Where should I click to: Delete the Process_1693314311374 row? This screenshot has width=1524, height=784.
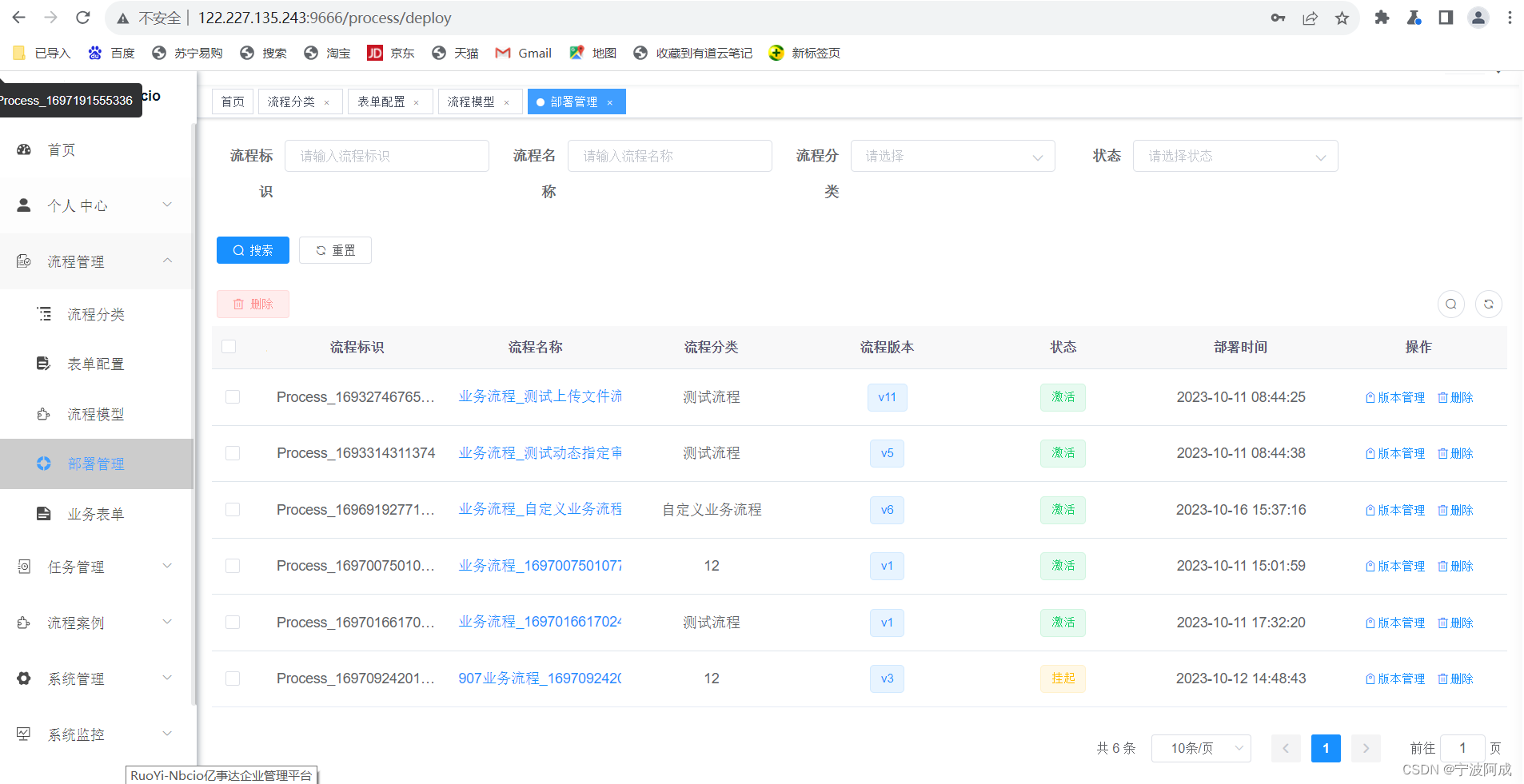1455,453
